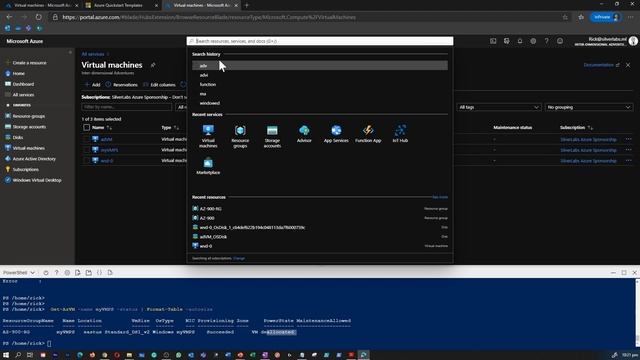The width and height of the screenshot is (640, 360).
Task: Click web preview icon in Cloud Shell toolbar
Action: click(x=110, y=273)
